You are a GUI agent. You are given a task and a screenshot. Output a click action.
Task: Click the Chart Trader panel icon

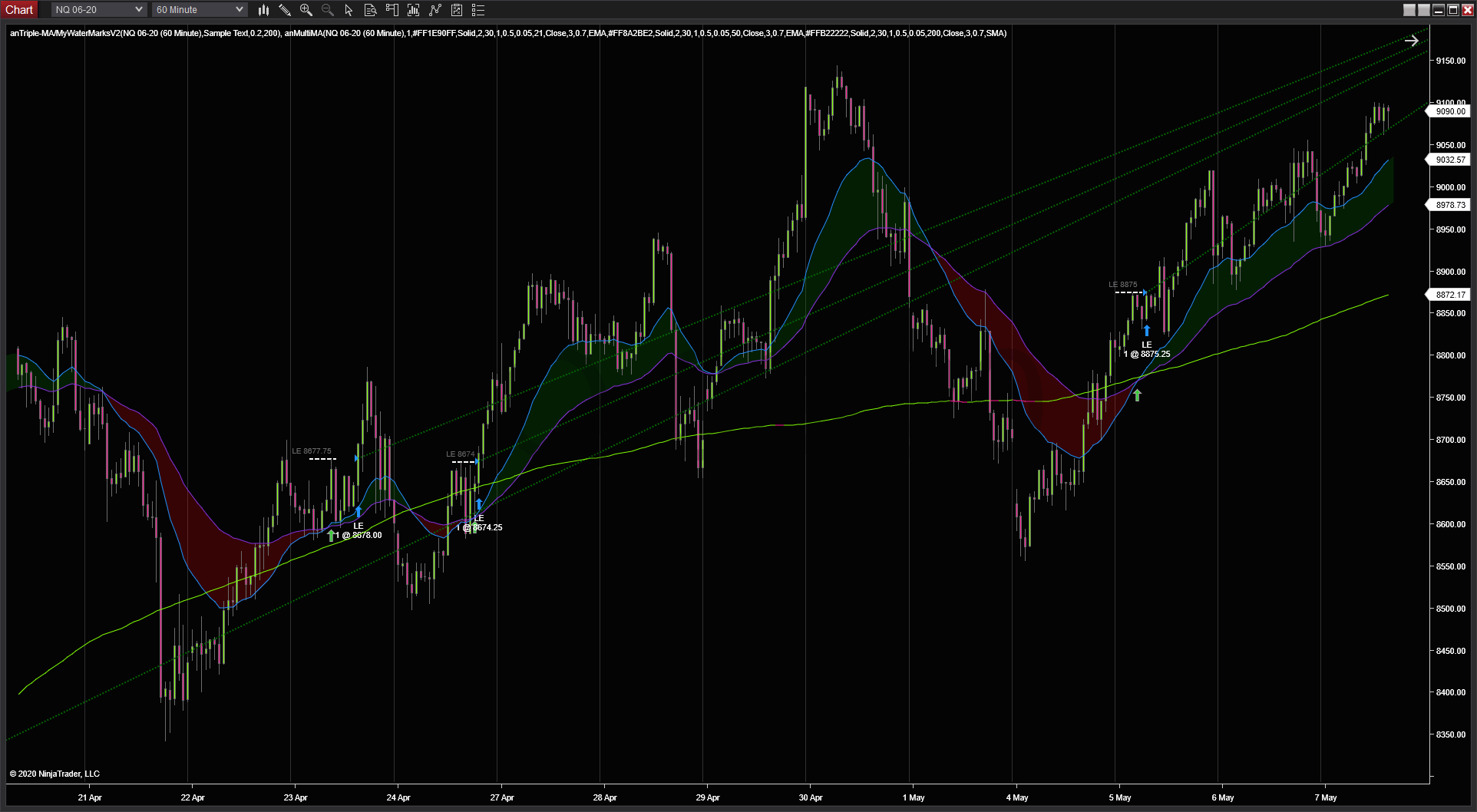tap(392, 10)
